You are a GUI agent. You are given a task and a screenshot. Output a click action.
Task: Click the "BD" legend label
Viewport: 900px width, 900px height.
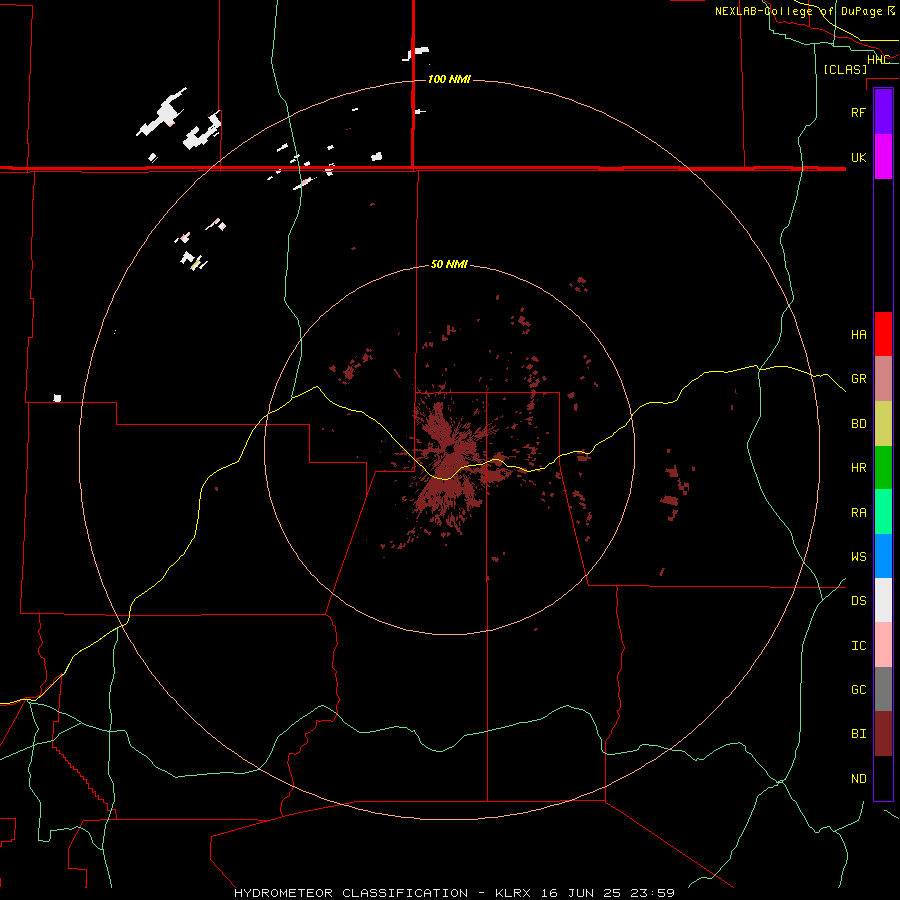point(858,424)
